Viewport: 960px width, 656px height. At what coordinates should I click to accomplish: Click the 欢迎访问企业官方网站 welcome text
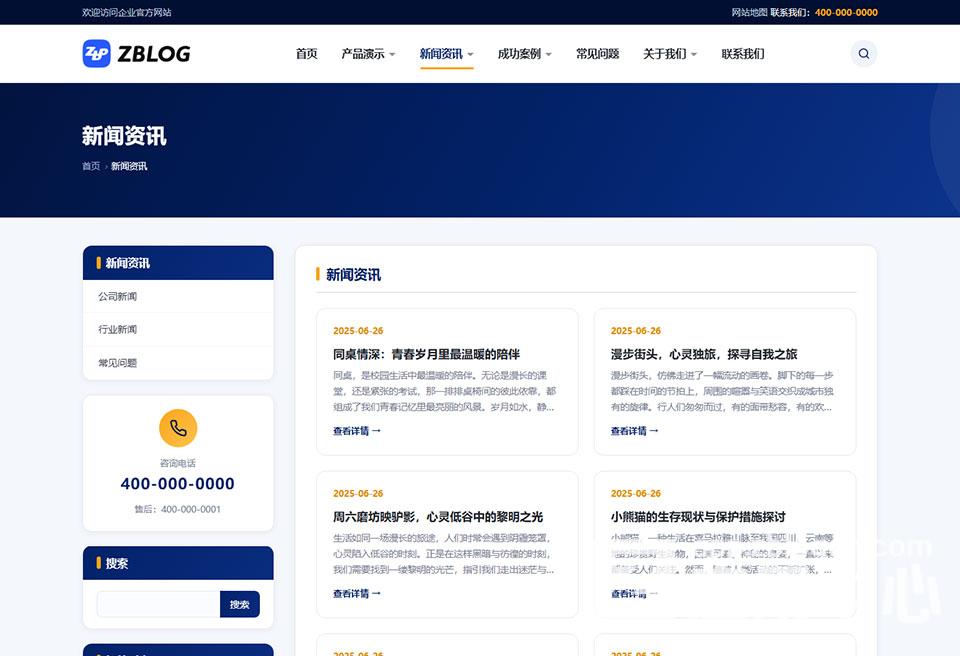(x=127, y=12)
